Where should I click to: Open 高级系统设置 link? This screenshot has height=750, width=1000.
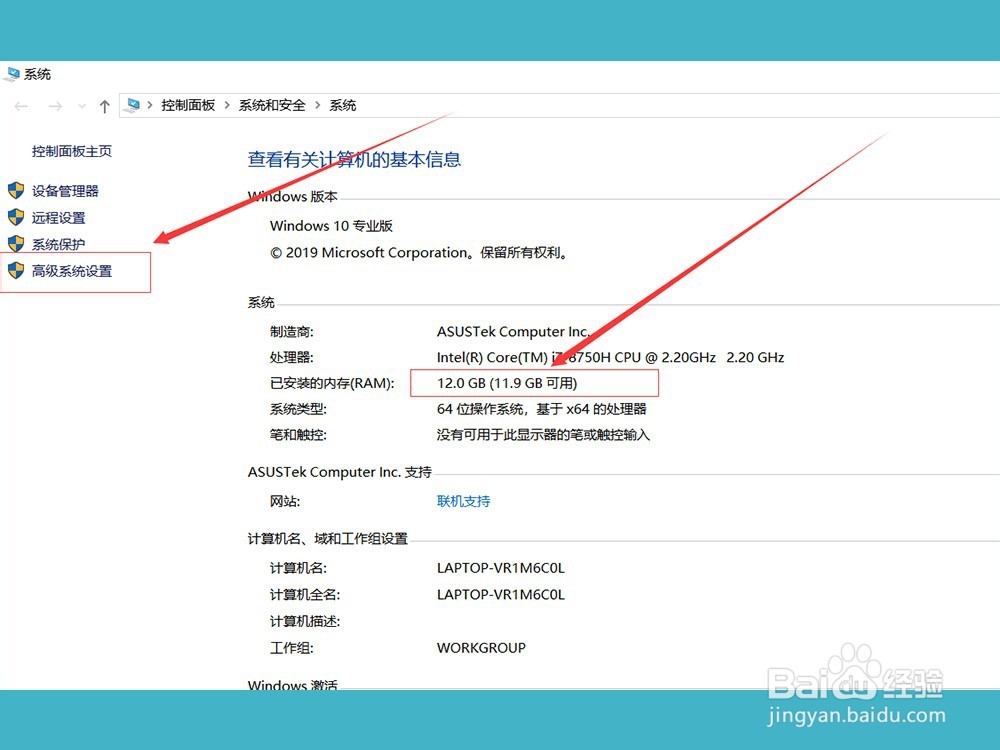click(x=72, y=271)
